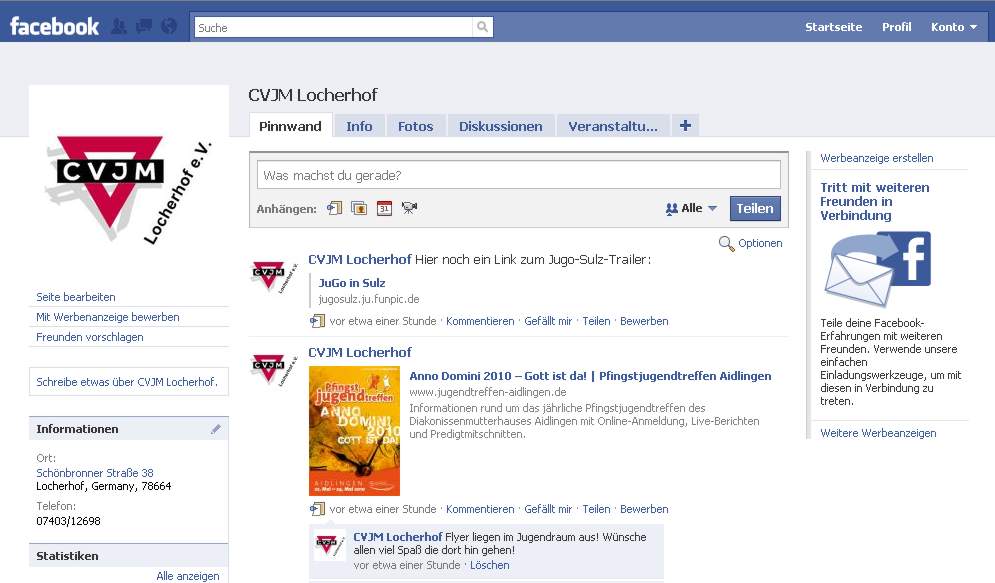The width and height of the screenshot is (995, 583).
Task: Click the Informationen section header
Action: [x=129, y=429]
